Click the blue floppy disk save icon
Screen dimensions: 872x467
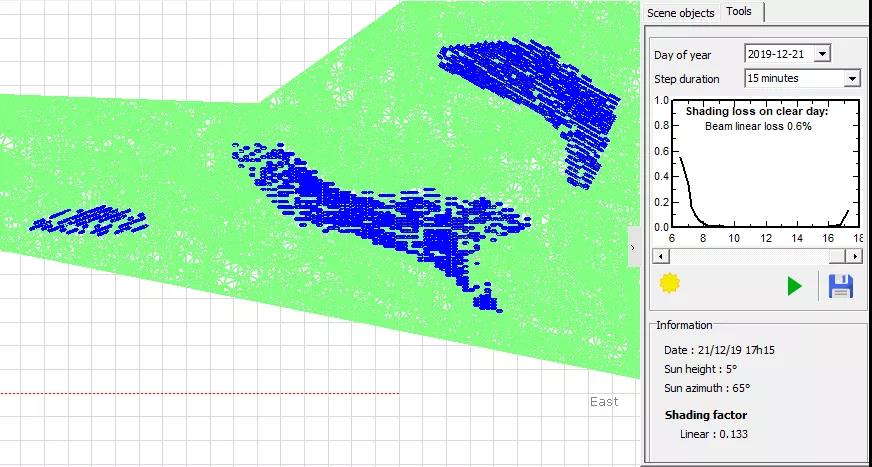click(841, 287)
